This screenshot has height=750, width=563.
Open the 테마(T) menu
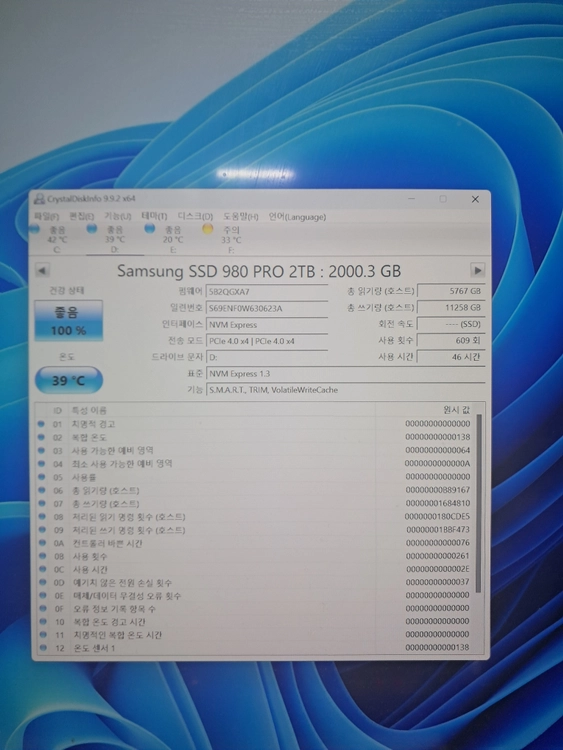click(154, 217)
